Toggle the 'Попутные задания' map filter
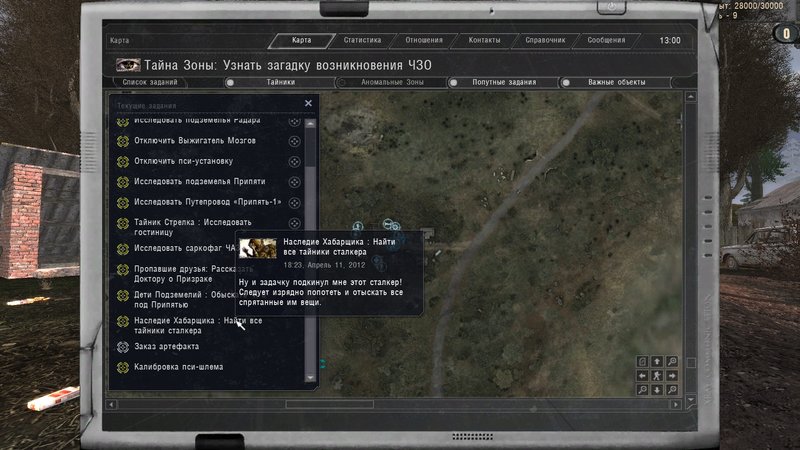 tap(502, 82)
